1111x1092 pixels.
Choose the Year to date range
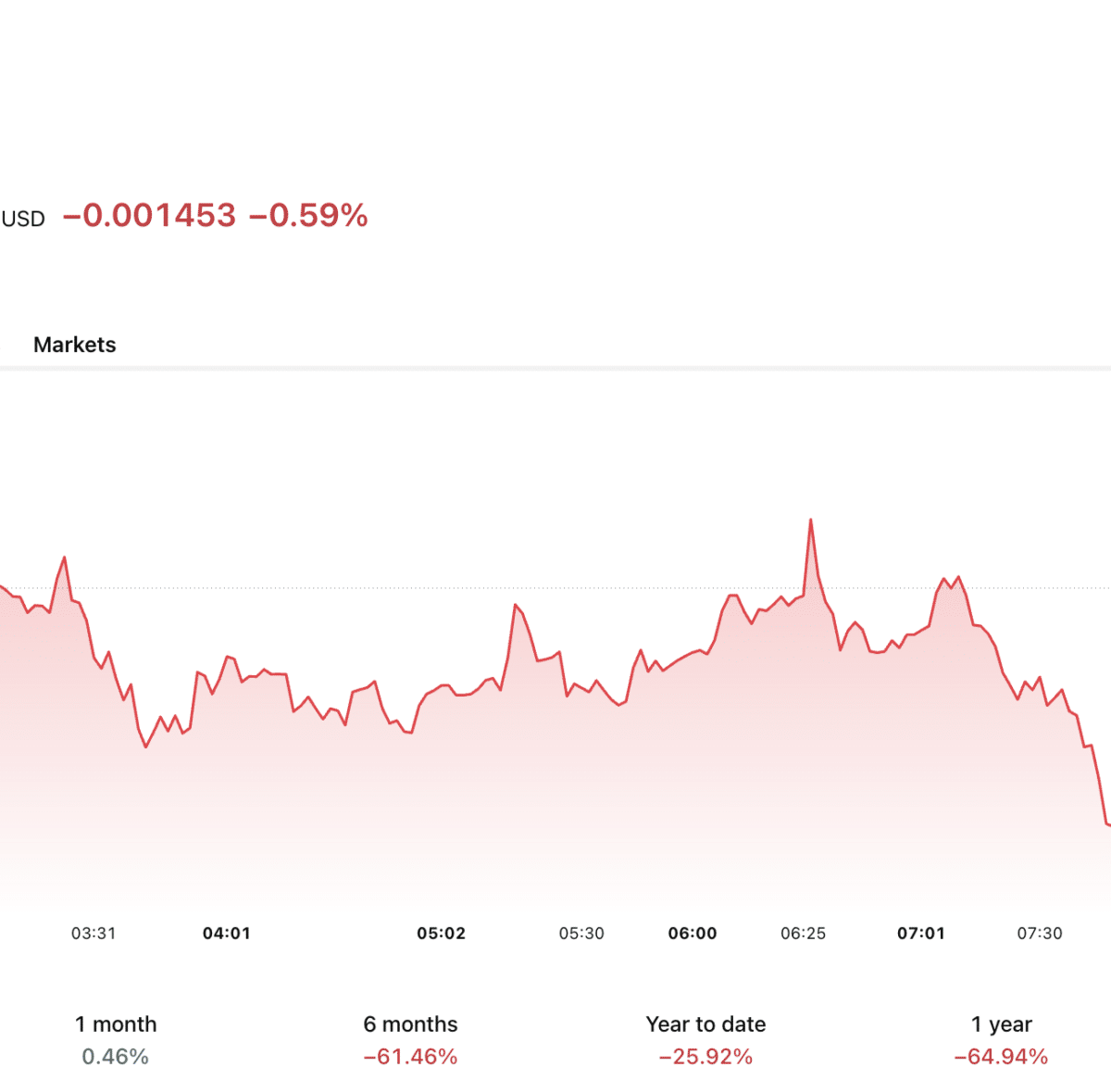coord(705,1024)
